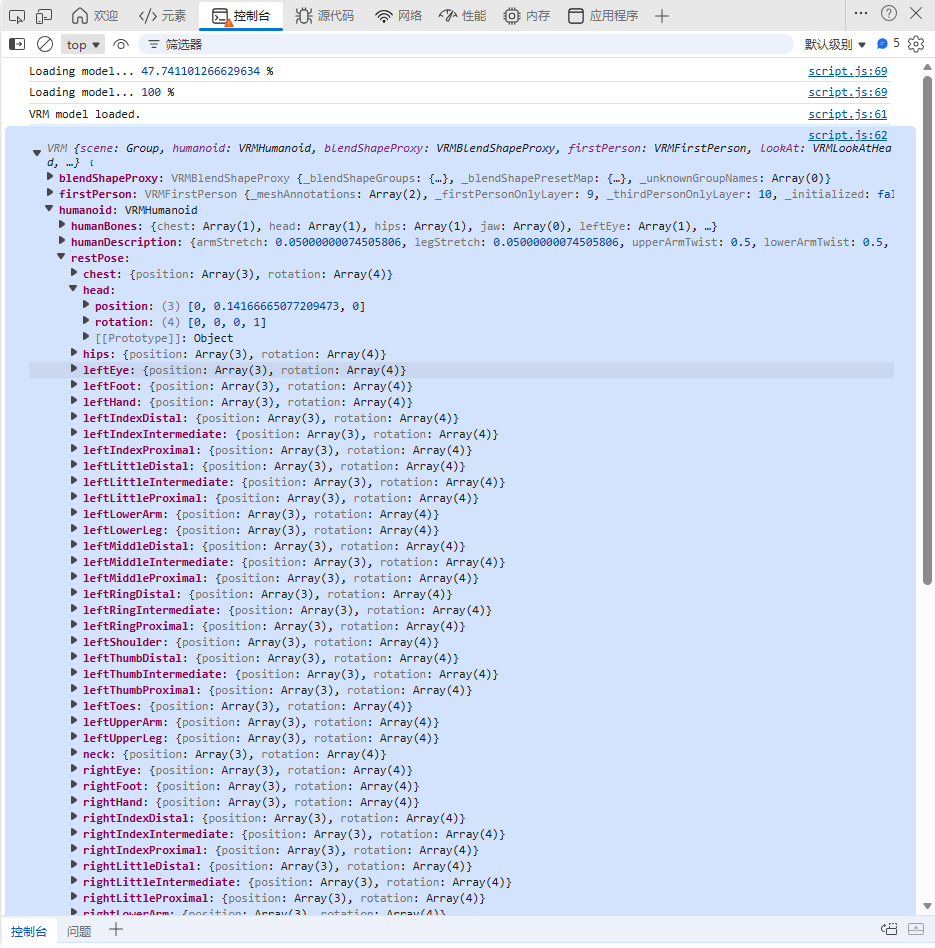Screen dimensions: 935x948
Task: Expand the head position array
Action: coord(86,304)
